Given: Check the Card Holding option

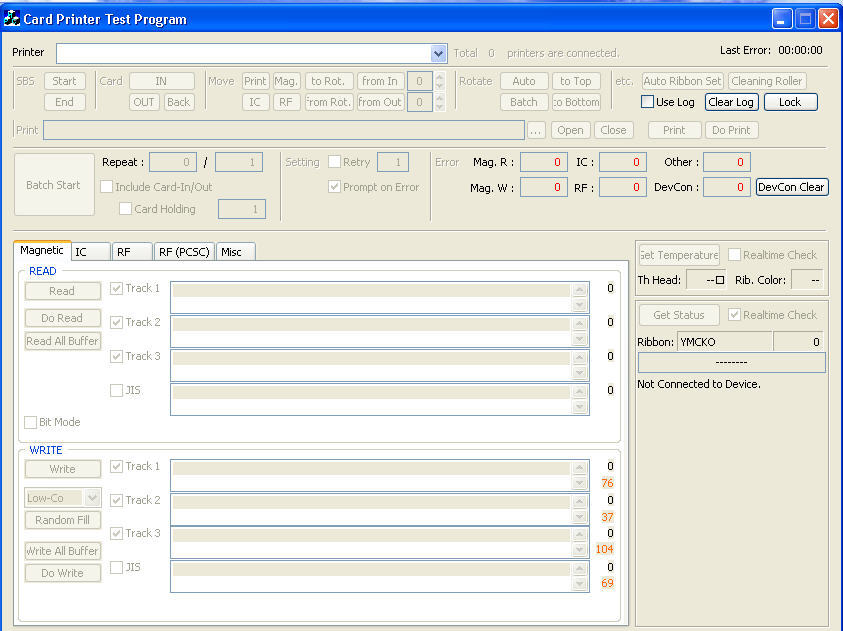Looking at the screenshot, I should (x=125, y=209).
